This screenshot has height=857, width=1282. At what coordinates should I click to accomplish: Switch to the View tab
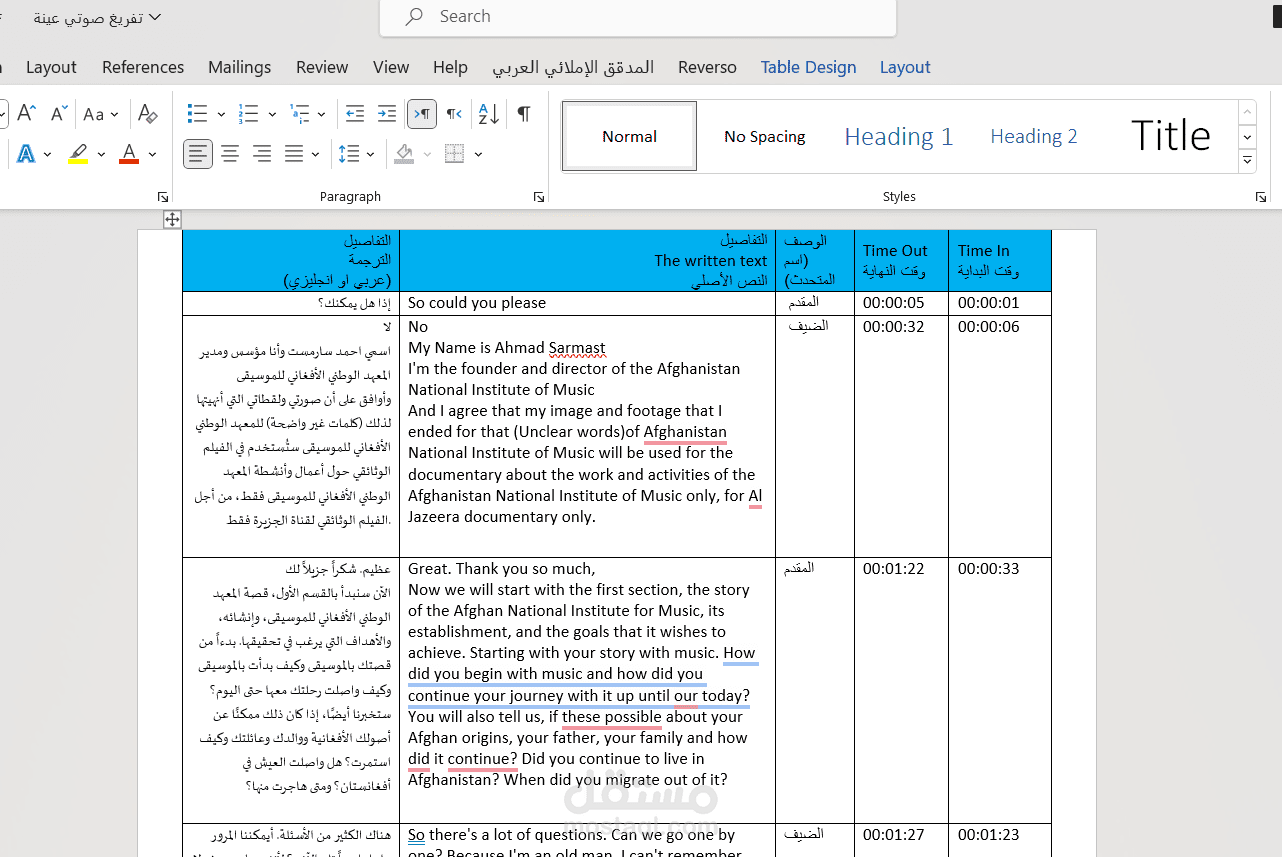click(x=391, y=67)
